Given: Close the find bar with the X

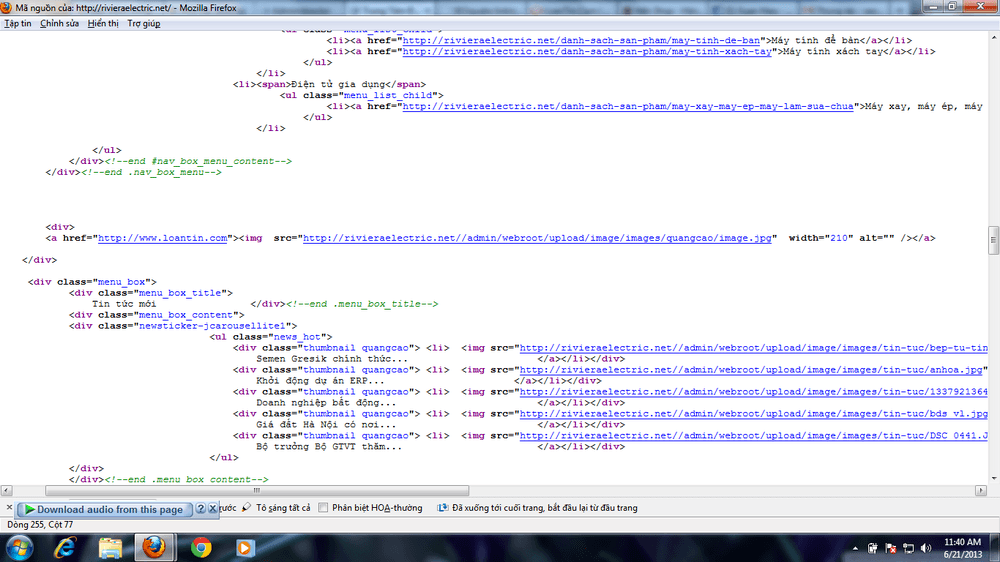Looking at the screenshot, I should tap(9, 508).
